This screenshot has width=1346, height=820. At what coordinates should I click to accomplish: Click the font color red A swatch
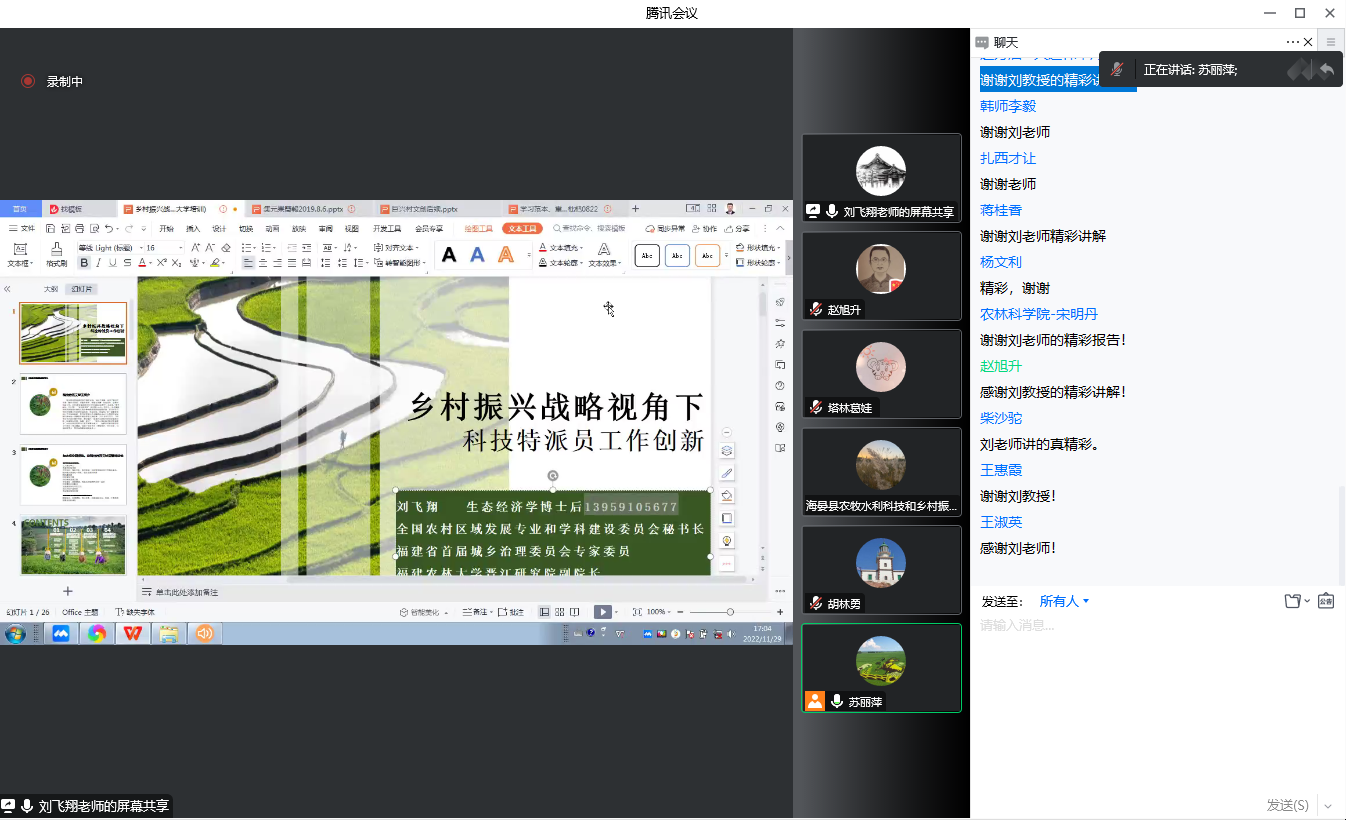(142, 263)
